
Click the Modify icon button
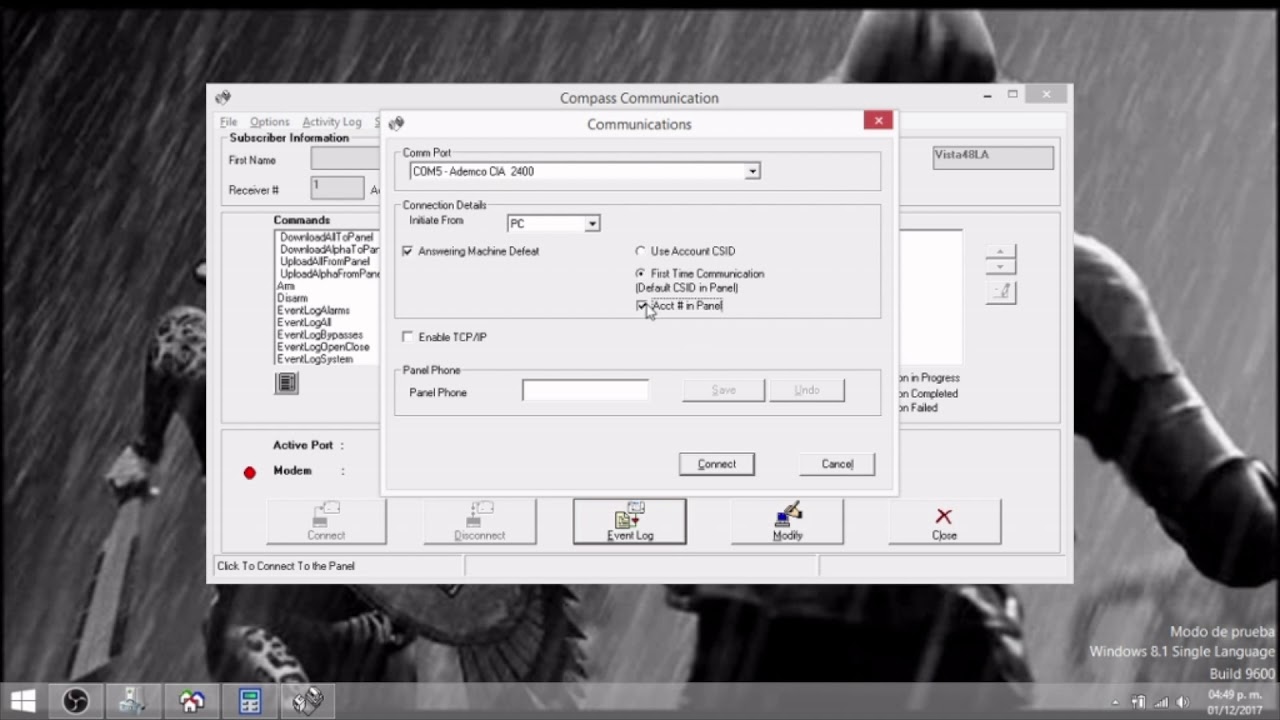click(x=787, y=521)
